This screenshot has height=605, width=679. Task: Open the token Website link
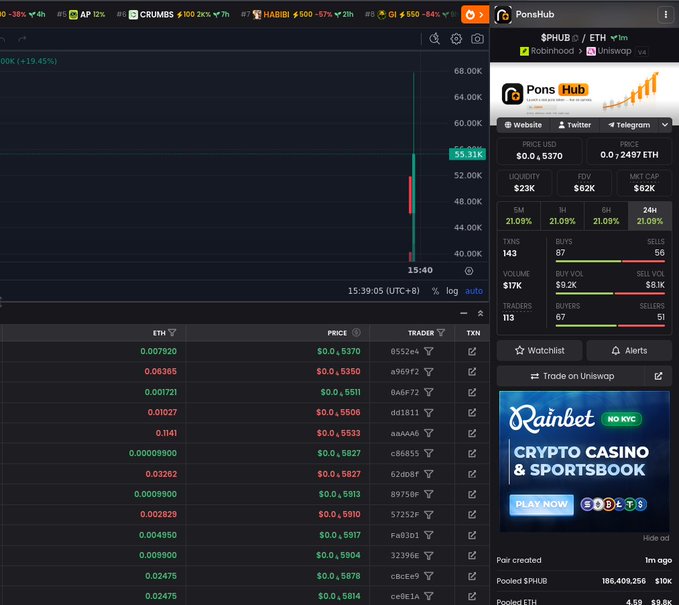click(523, 125)
